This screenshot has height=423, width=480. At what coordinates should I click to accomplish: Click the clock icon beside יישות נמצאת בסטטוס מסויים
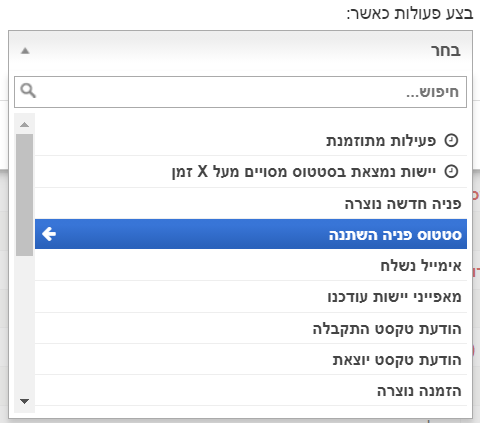click(451, 172)
